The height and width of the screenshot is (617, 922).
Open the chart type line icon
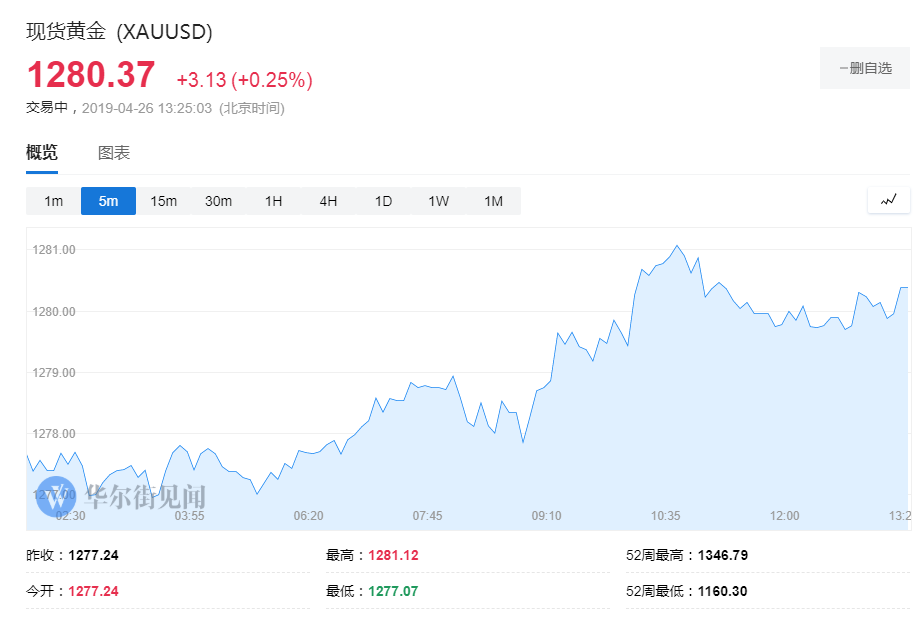888,200
